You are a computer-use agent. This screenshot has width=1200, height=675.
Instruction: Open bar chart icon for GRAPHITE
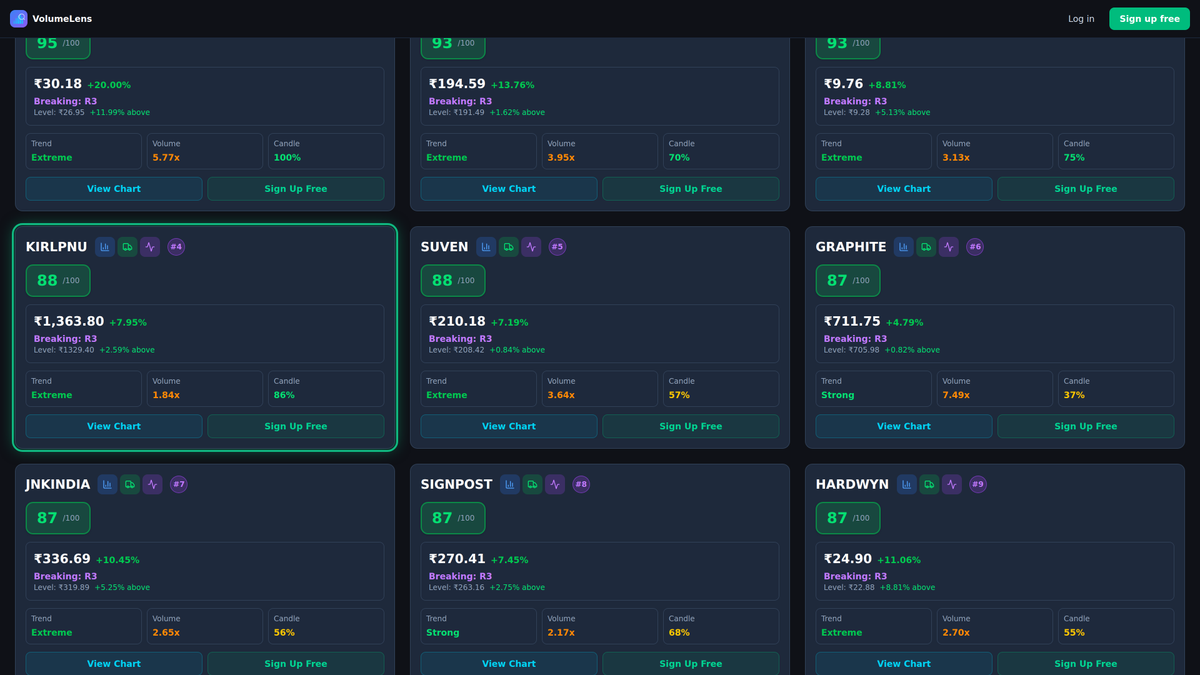[904, 247]
